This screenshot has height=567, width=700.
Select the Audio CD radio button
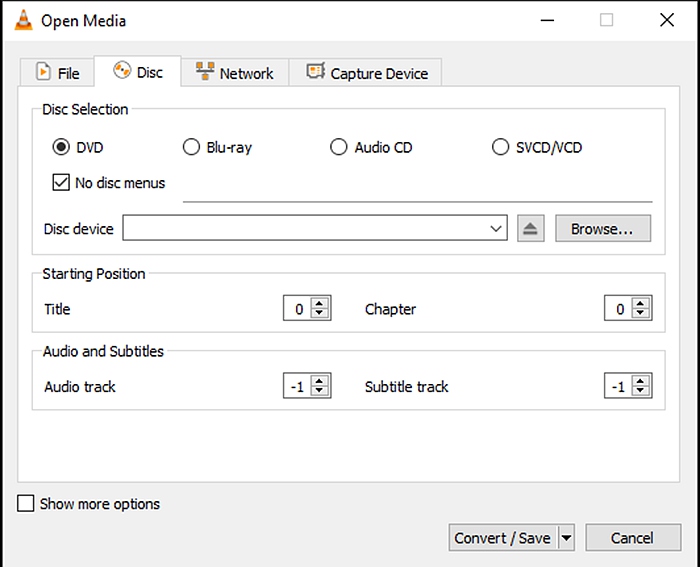(338, 147)
